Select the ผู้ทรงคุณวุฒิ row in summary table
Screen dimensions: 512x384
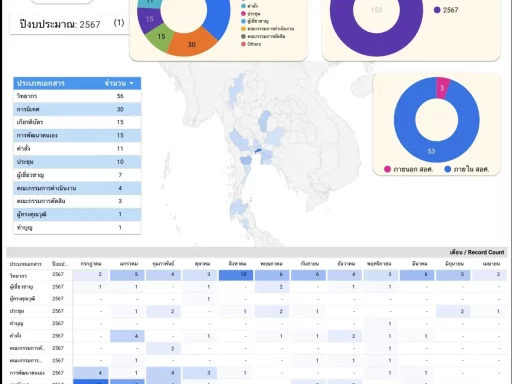[77, 214]
